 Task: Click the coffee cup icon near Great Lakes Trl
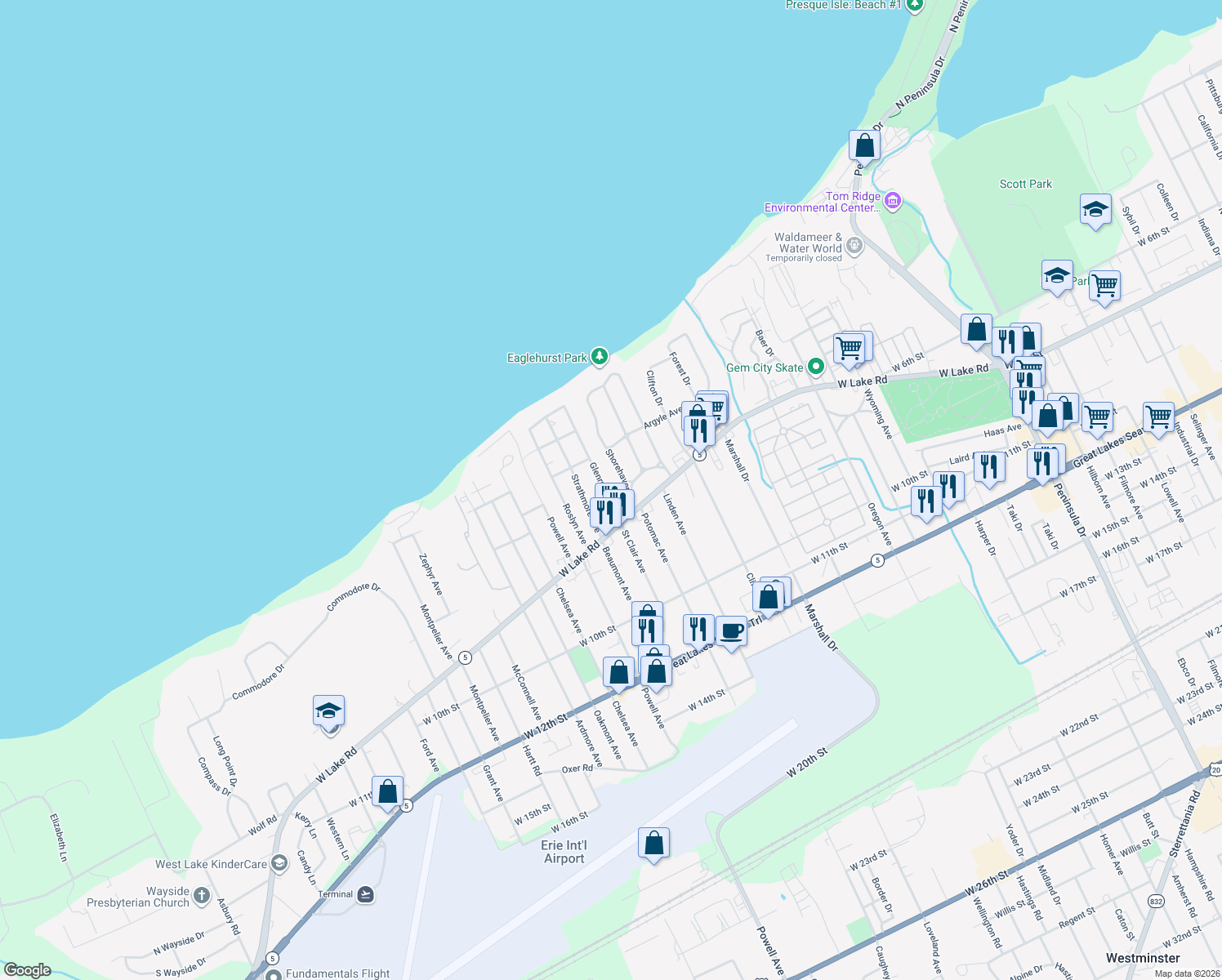pos(731,630)
